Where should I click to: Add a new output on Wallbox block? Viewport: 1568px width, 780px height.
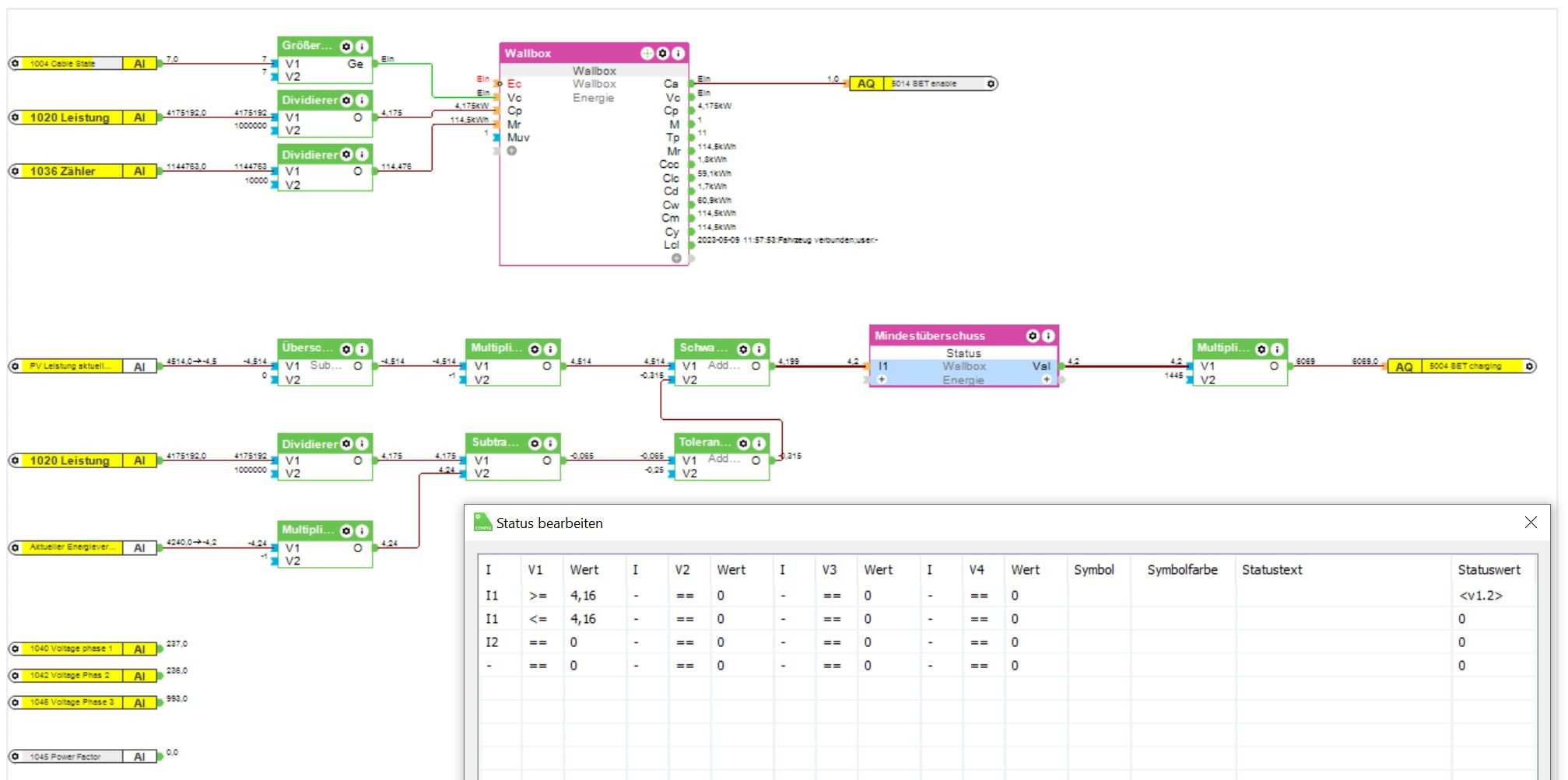click(x=676, y=258)
